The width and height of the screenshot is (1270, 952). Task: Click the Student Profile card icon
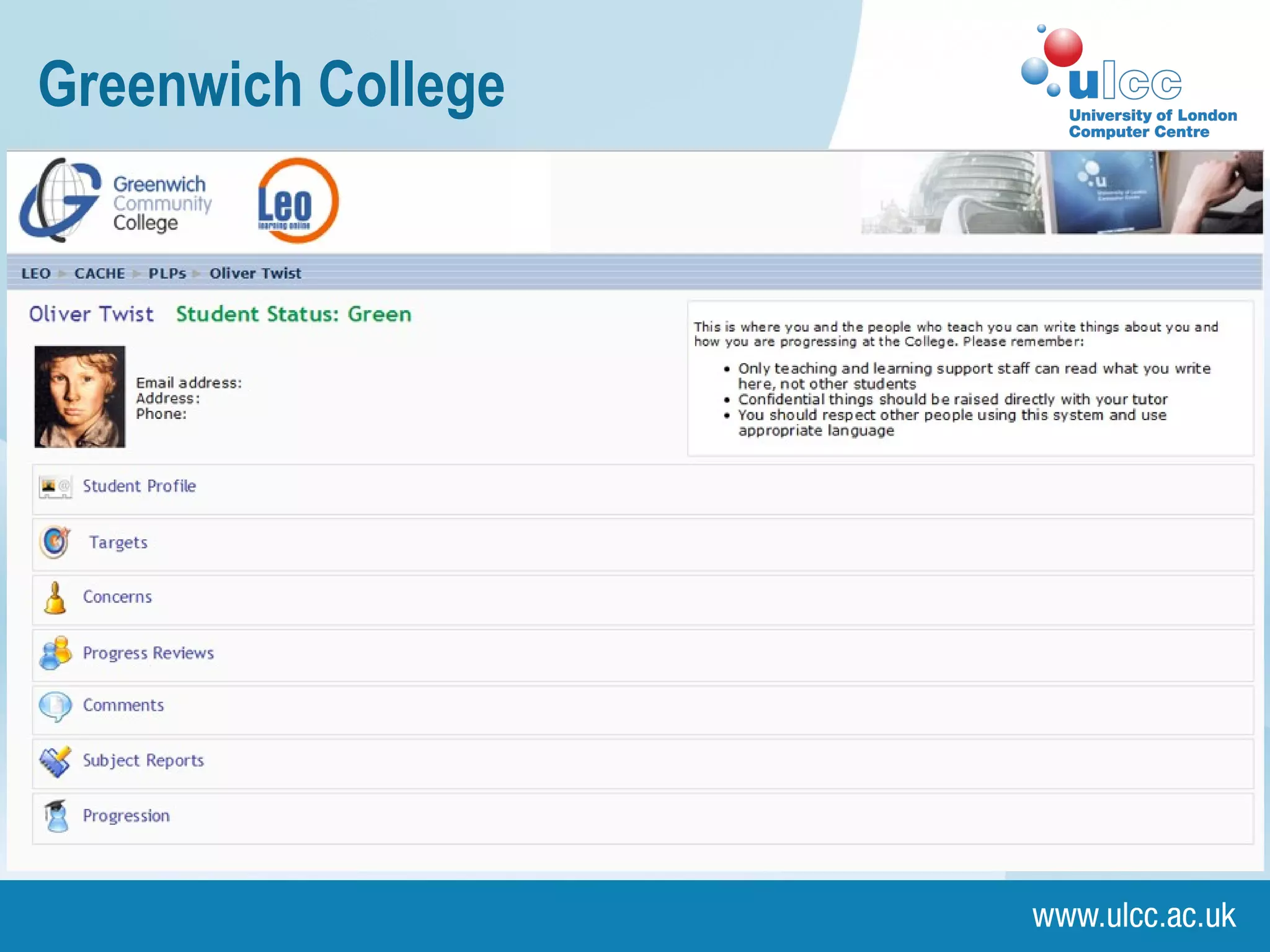pos(55,487)
